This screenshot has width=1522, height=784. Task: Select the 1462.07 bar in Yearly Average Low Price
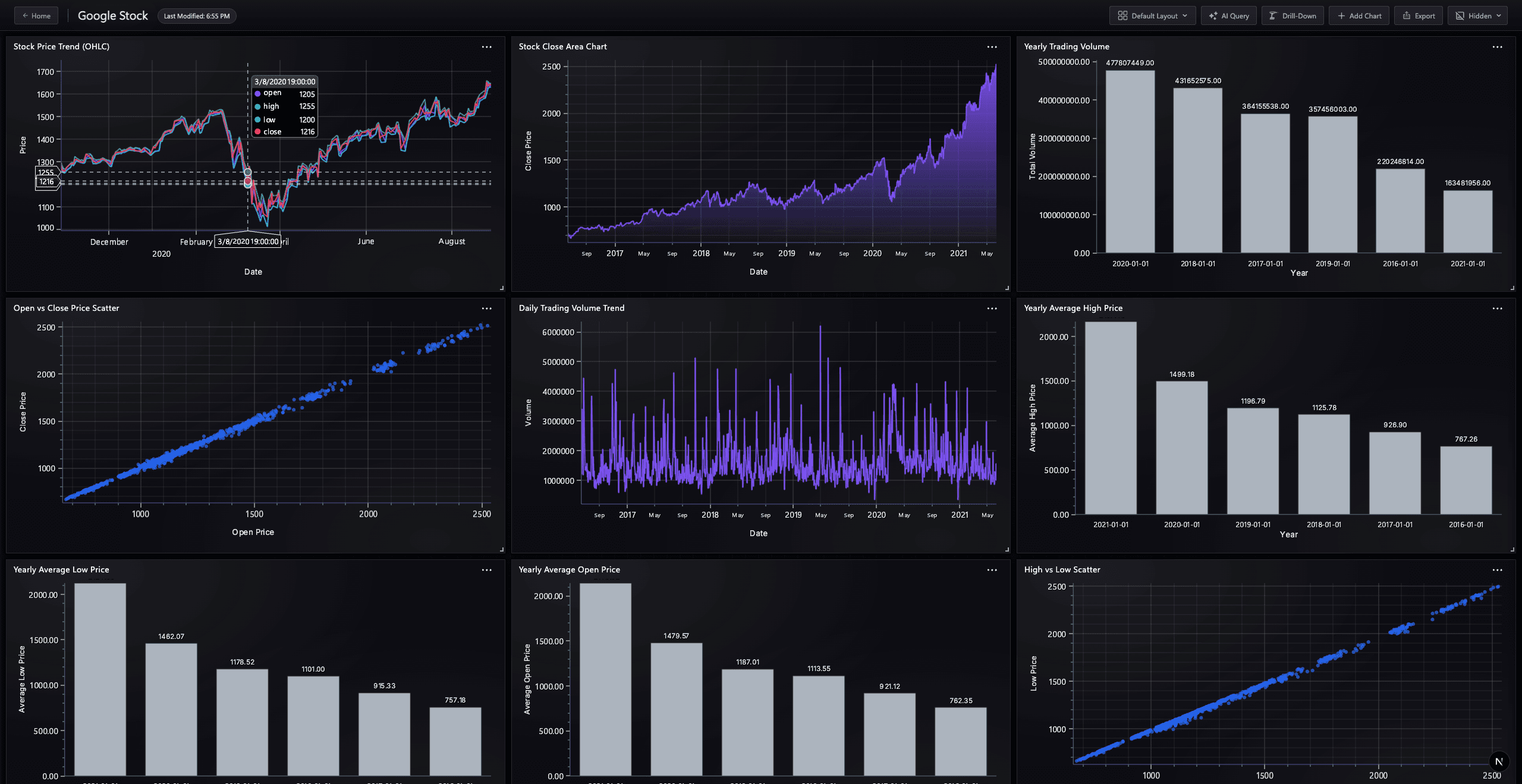(171, 710)
